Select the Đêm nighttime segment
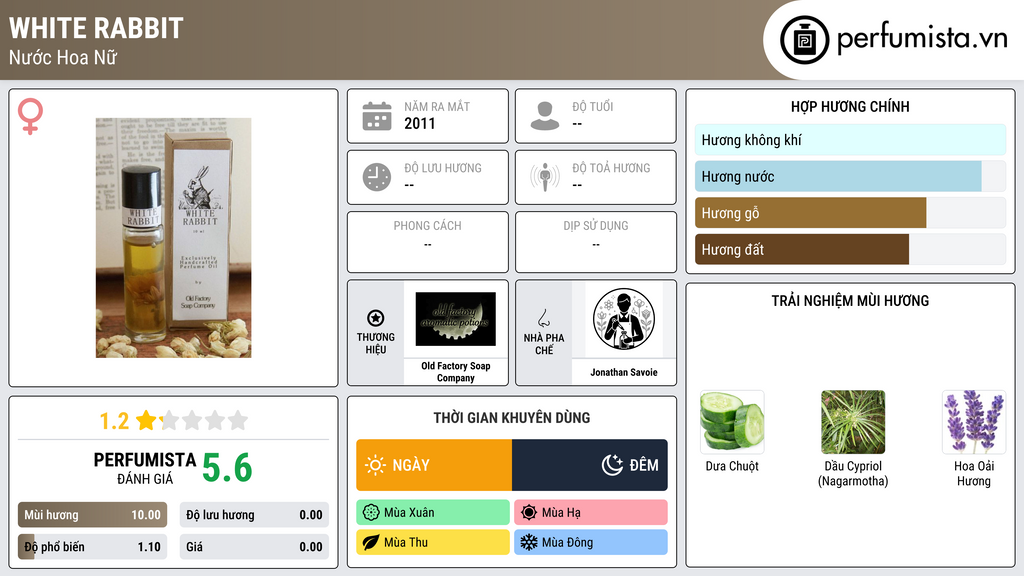 pyautogui.click(x=590, y=465)
